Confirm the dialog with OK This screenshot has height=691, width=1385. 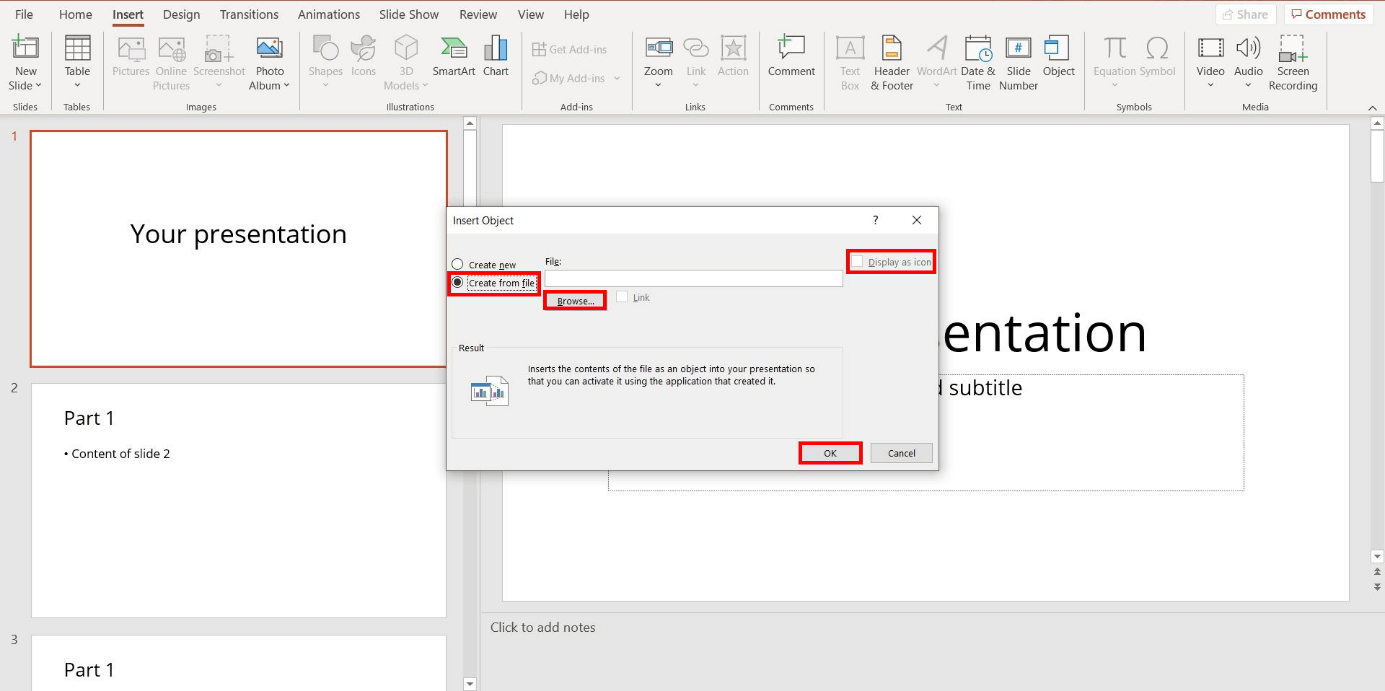coord(830,453)
